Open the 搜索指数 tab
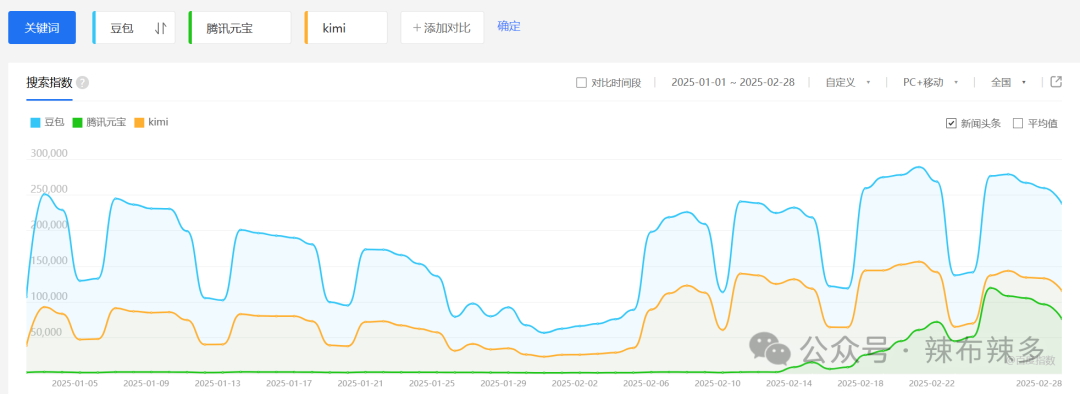Screen dimensions: 1080x394 (49, 83)
